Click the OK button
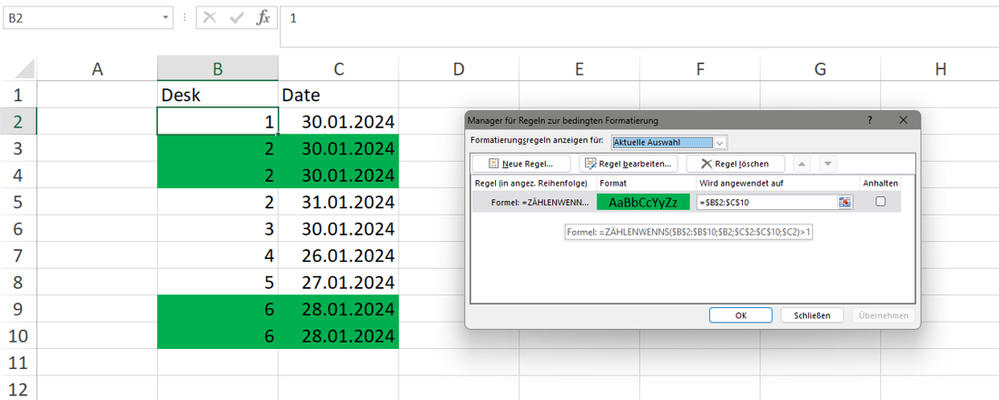This screenshot has height=400, width=999. (740, 315)
